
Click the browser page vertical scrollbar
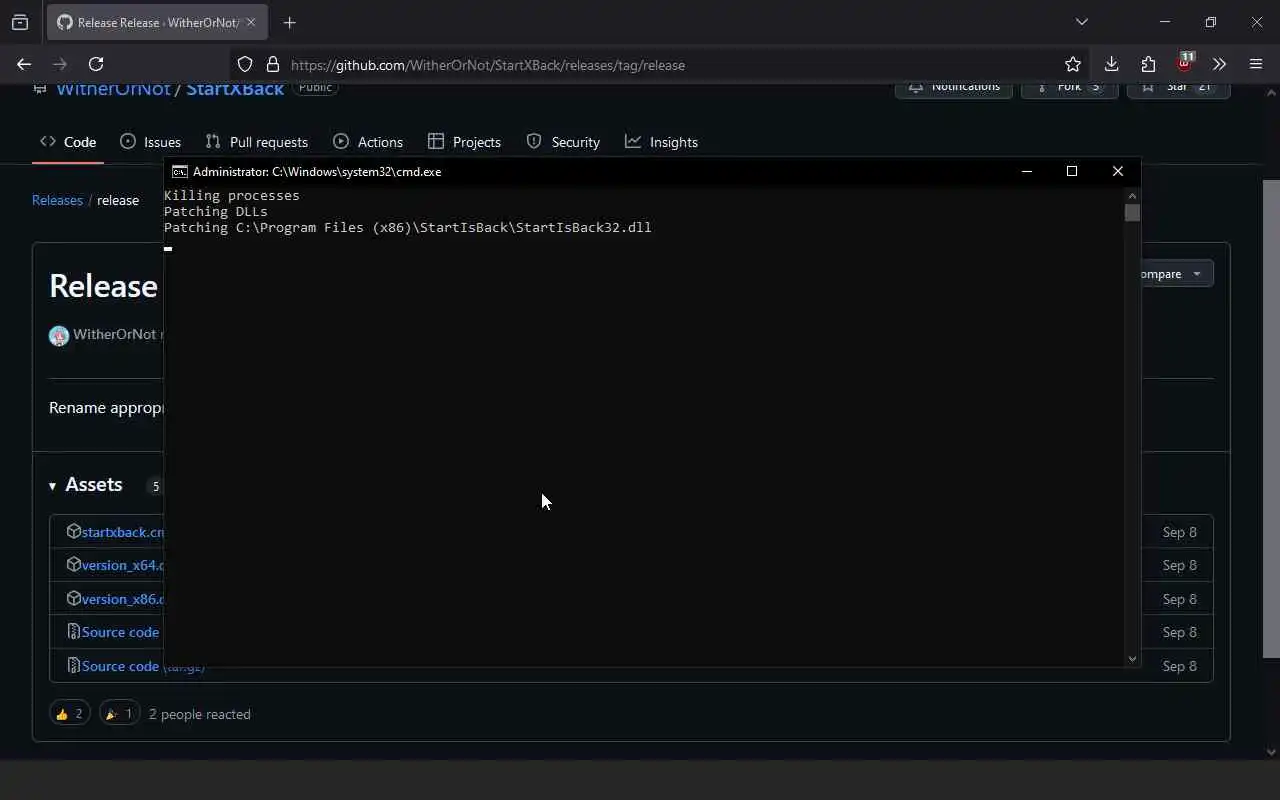pos(1271,418)
